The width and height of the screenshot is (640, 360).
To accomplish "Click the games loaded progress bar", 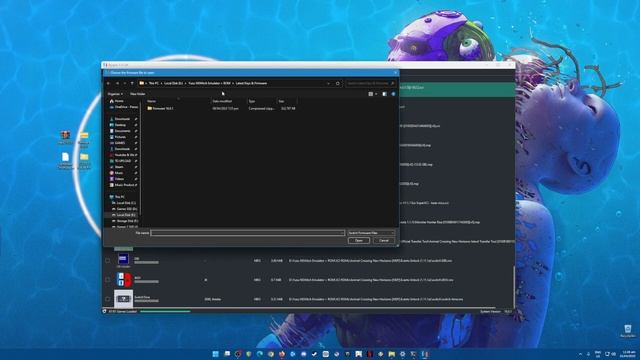I will click(x=165, y=311).
